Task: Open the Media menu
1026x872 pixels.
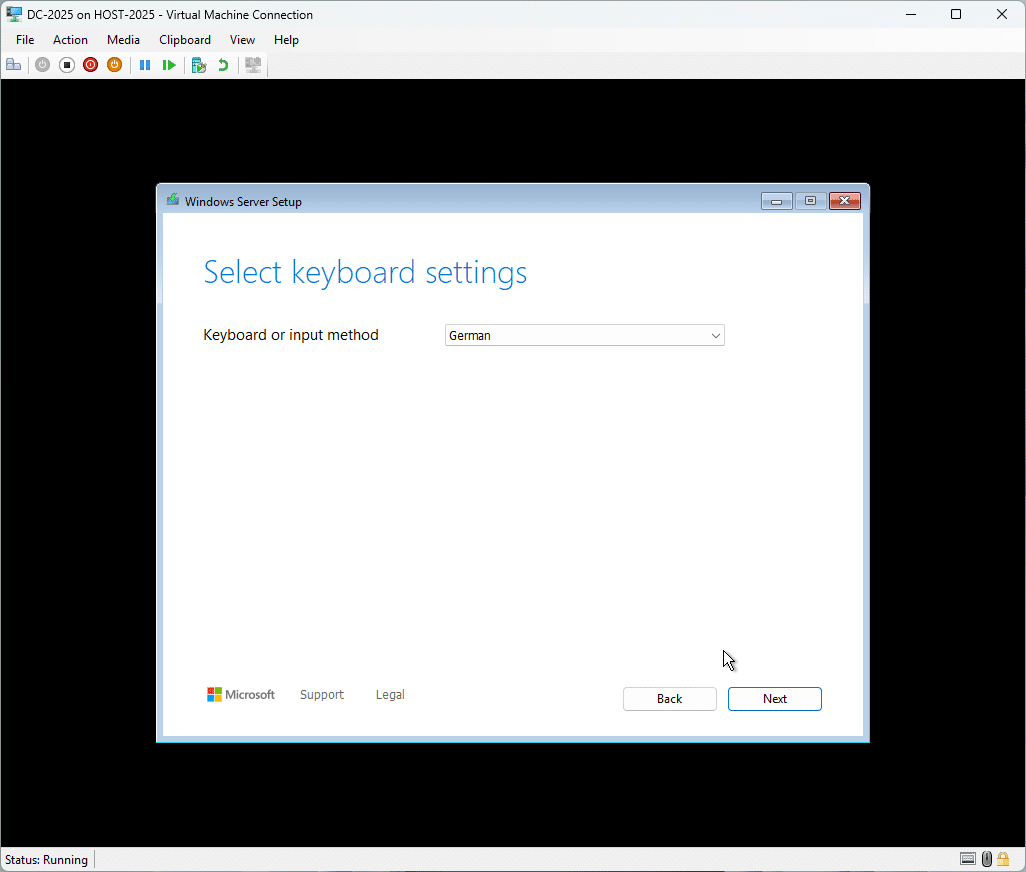Action: pos(123,40)
